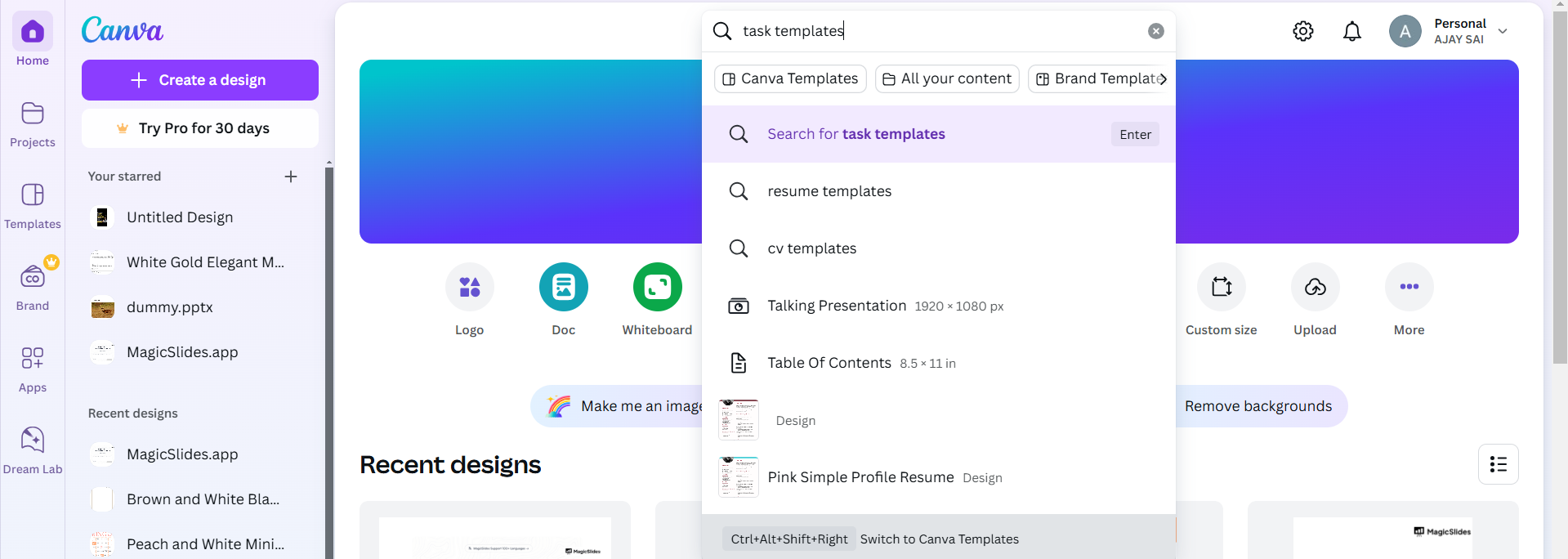Click the Logo design type icon
Screen dimensions: 1568x559
[470, 287]
